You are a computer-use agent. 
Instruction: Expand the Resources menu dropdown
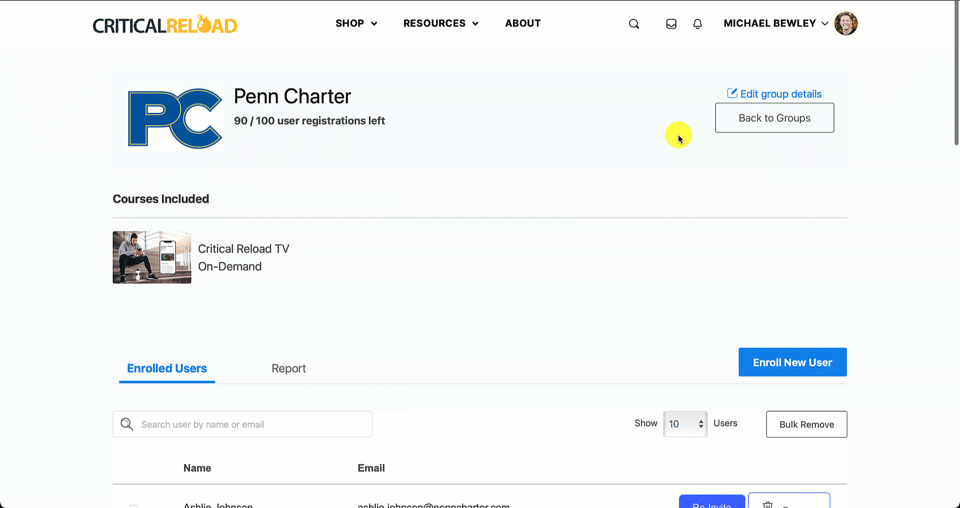coord(441,23)
